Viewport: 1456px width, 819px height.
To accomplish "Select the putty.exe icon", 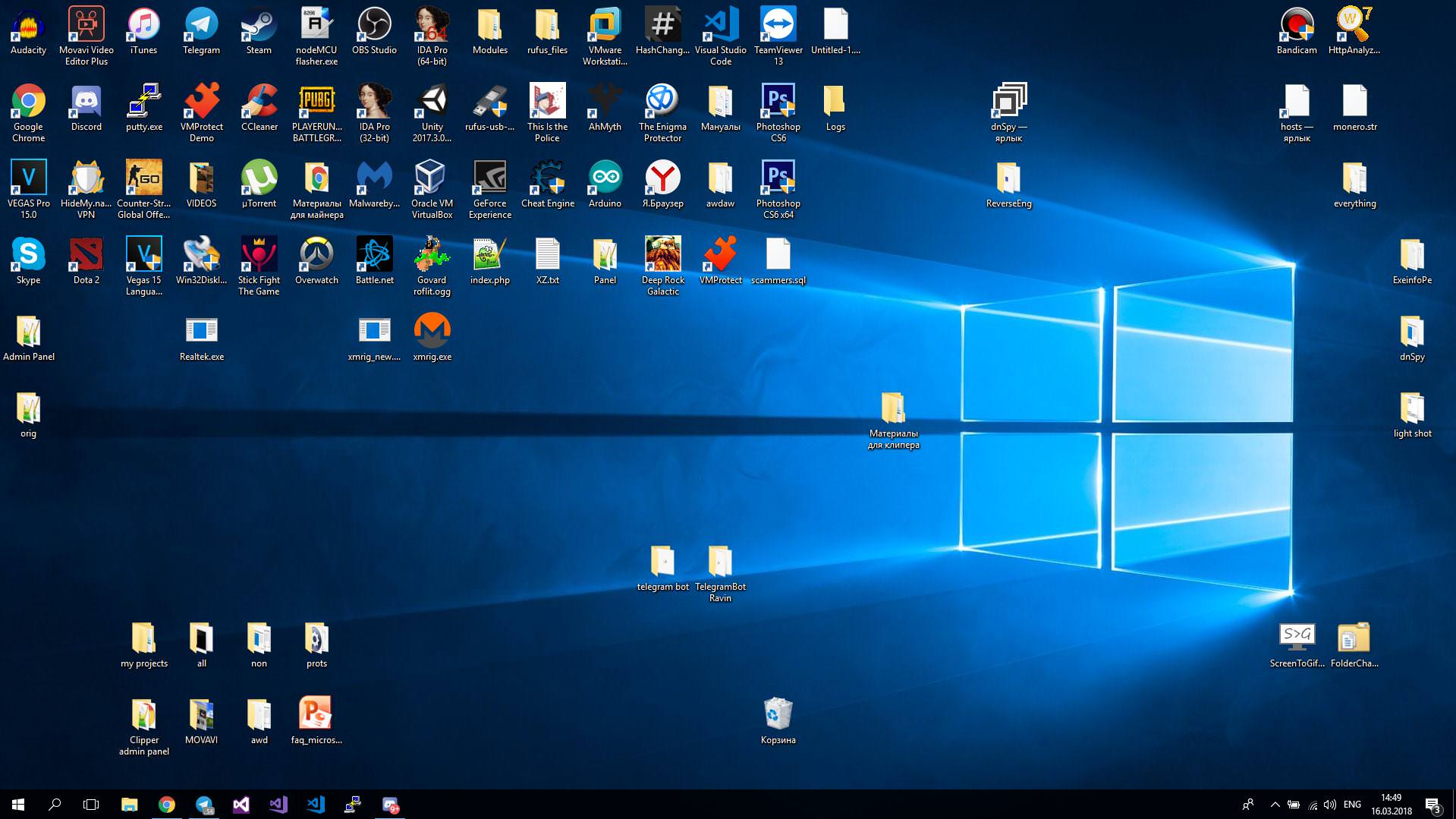I will click(x=143, y=109).
